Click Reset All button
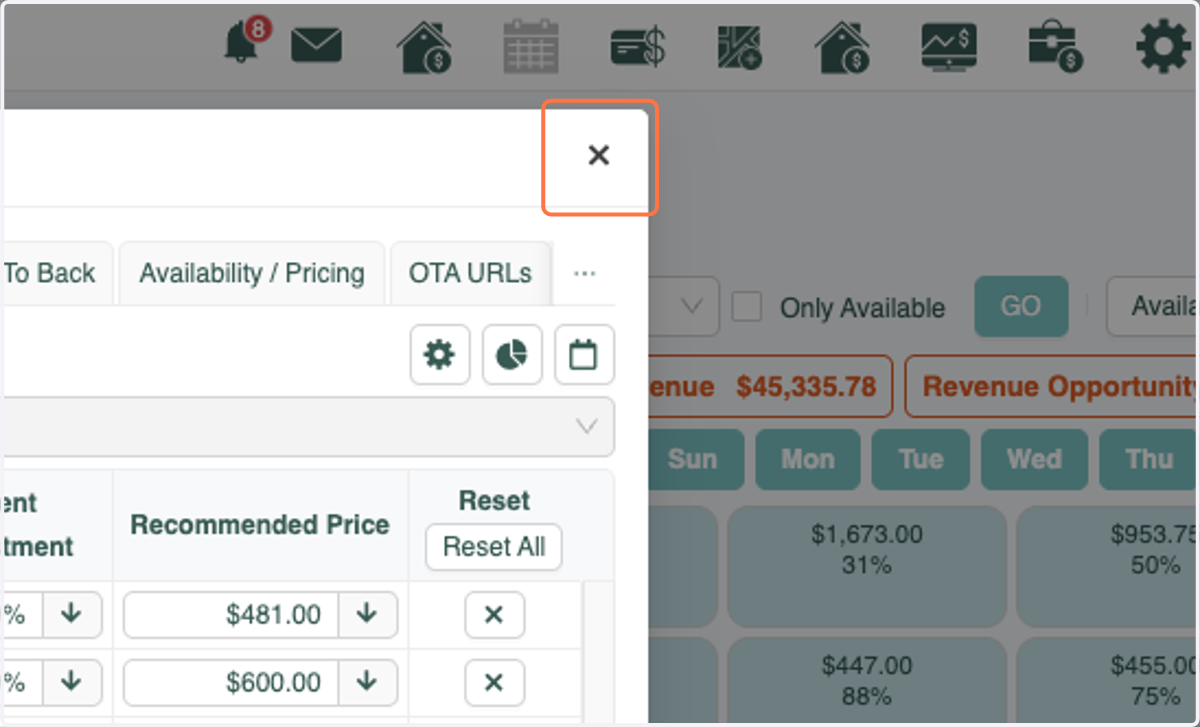 point(494,547)
